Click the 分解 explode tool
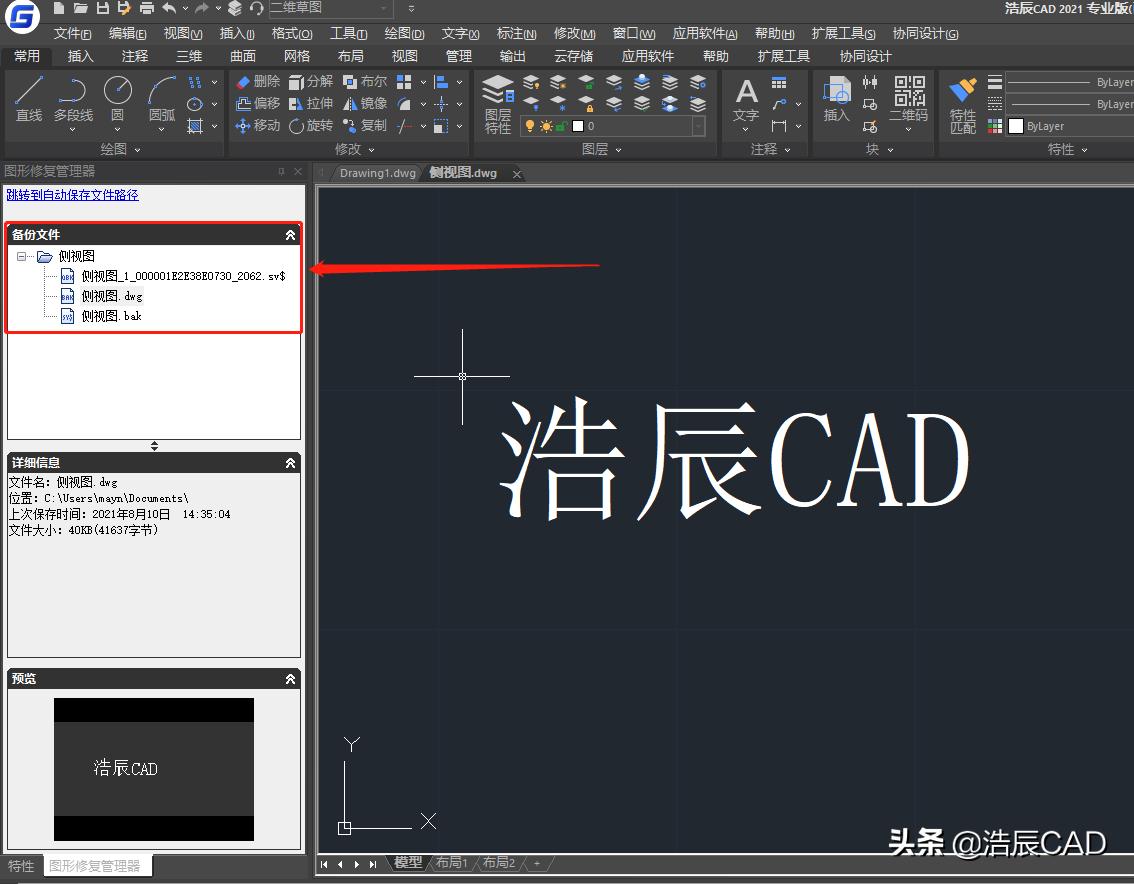This screenshot has height=884, width=1134. (x=311, y=82)
